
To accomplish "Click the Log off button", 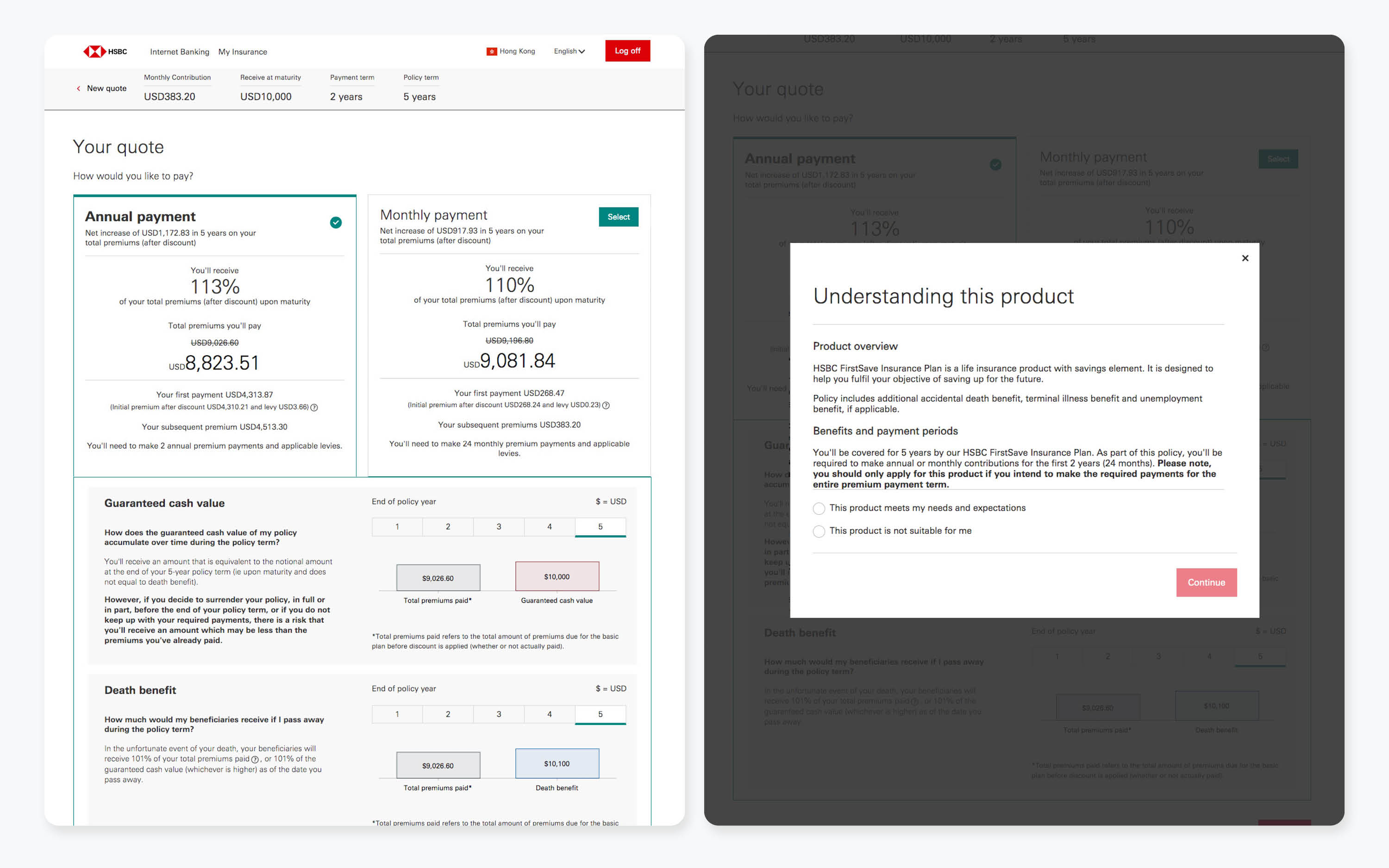I will (x=627, y=51).
